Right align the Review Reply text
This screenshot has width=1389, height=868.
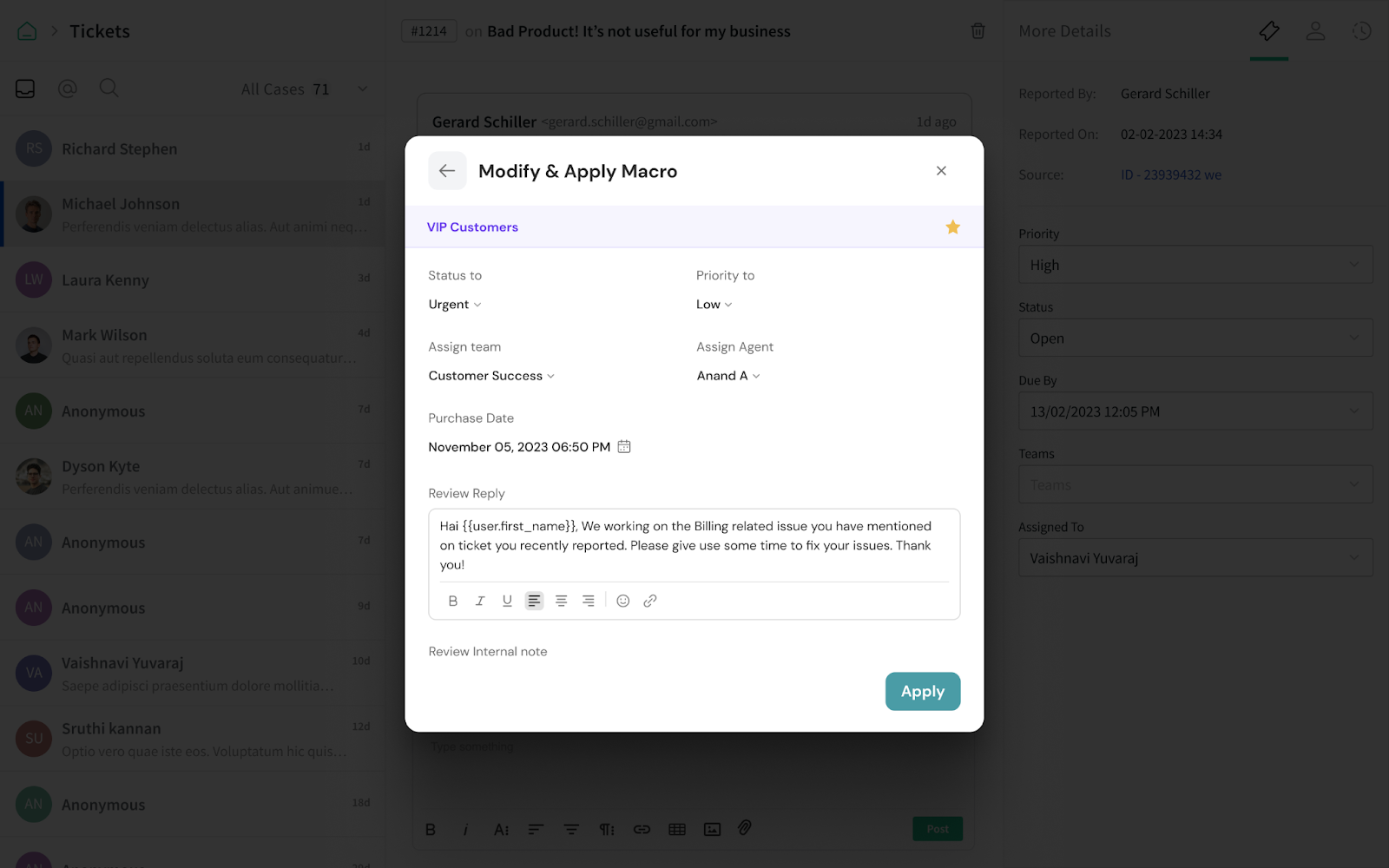click(588, 601)
